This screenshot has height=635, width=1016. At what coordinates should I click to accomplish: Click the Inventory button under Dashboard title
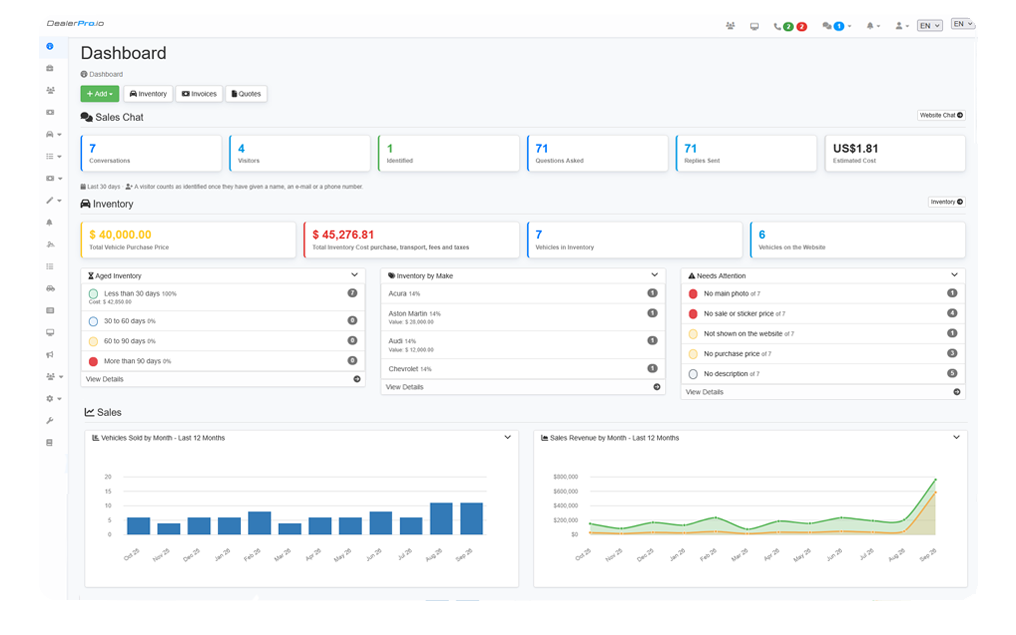pyautogui.click(x=148, y=94)
